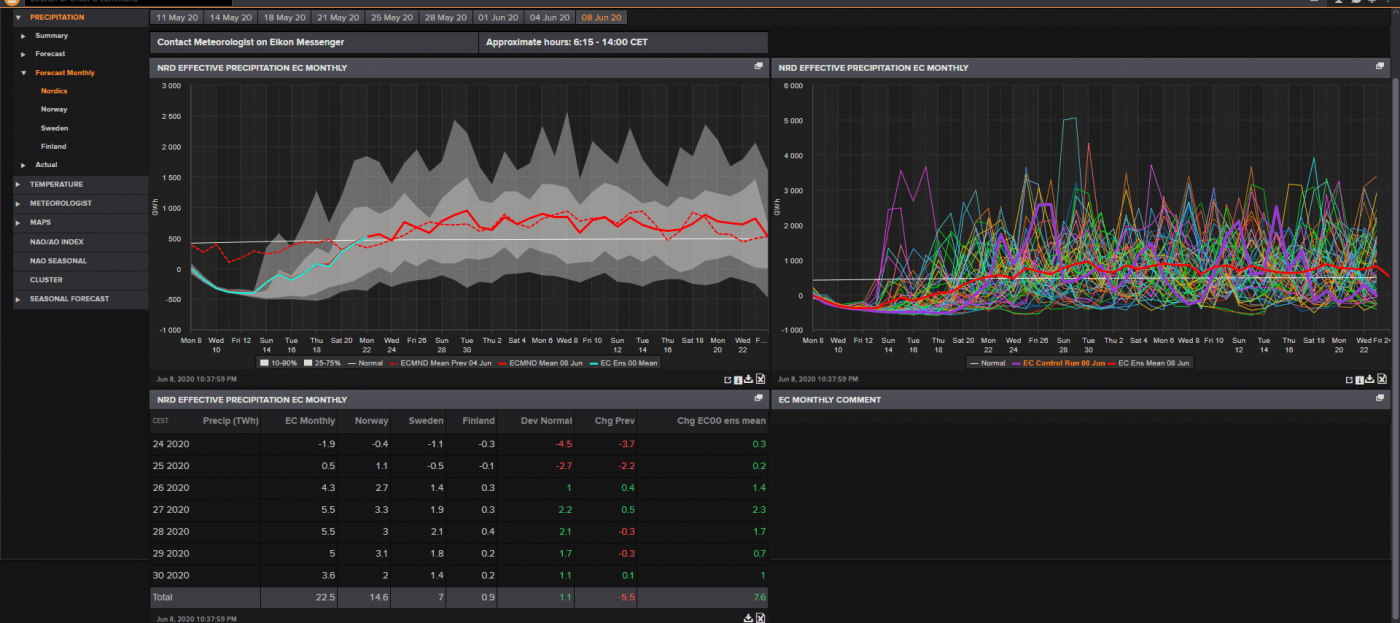Download the right ensemble chart data
Screen dimensions: 1400x623
tap(1371, 379)
